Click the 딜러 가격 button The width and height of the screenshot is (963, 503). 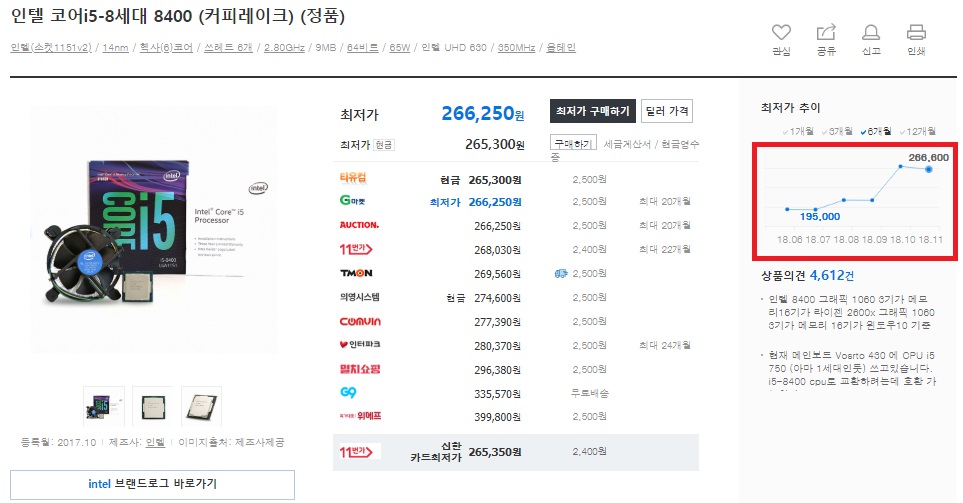click(666, 111)
